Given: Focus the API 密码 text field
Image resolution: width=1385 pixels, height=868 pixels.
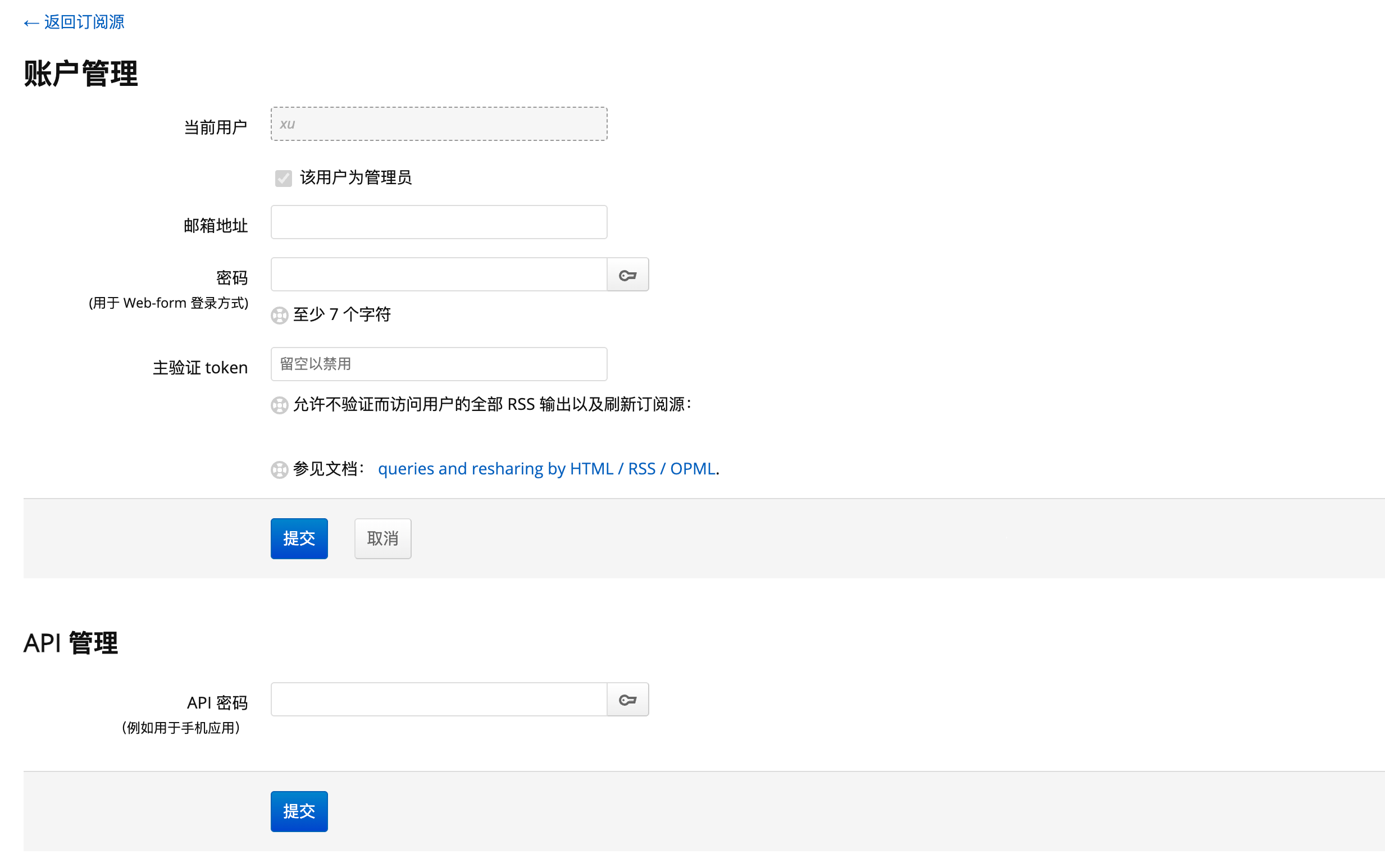Looking at the screenshot, I should (438, 699).
